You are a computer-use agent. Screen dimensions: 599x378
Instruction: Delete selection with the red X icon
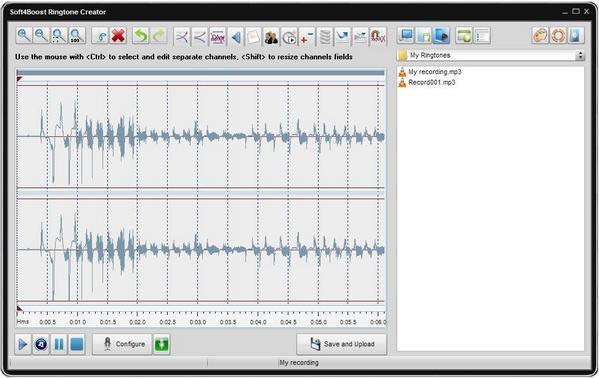pos(118,36)
